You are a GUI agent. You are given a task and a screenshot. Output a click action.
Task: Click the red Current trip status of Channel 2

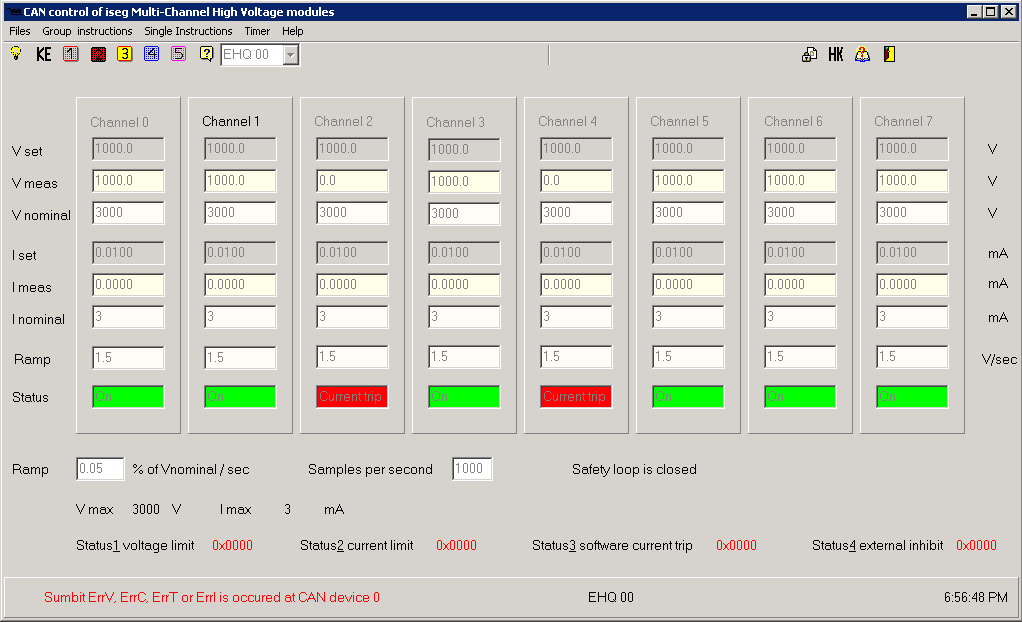[352, 396]
